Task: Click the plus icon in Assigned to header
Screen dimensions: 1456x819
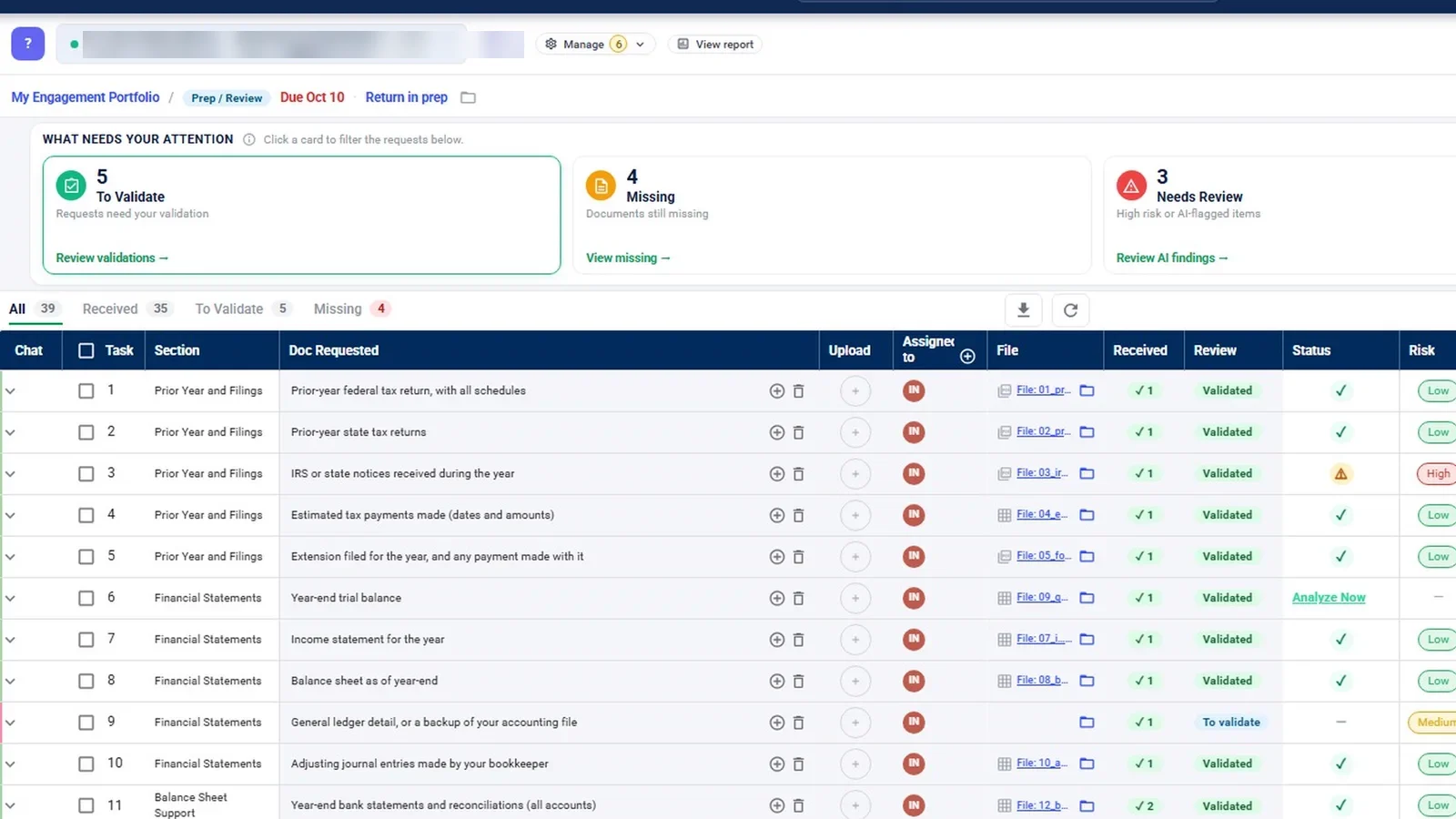Action: coord(967,357)
